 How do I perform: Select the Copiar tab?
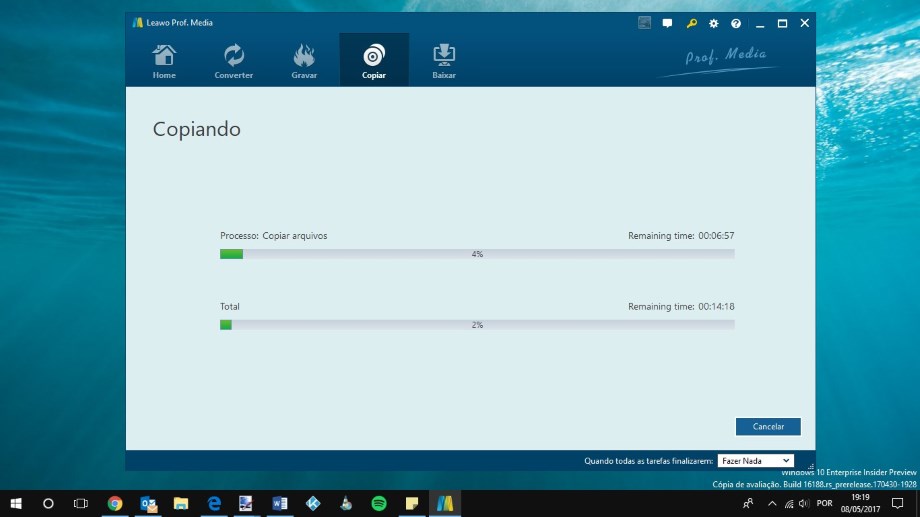(x=374, y=61)
